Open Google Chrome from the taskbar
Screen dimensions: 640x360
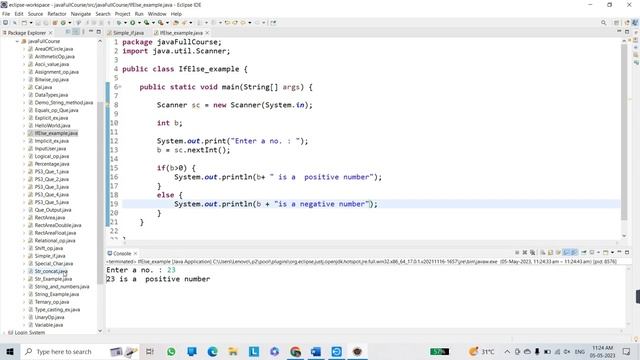(x=296, y=351)
